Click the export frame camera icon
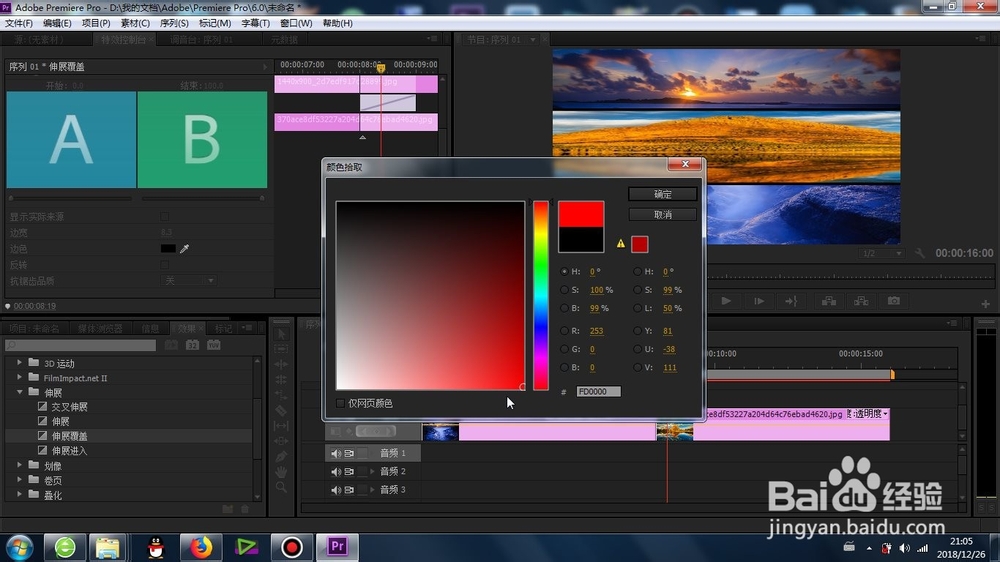 click(893, 301)
